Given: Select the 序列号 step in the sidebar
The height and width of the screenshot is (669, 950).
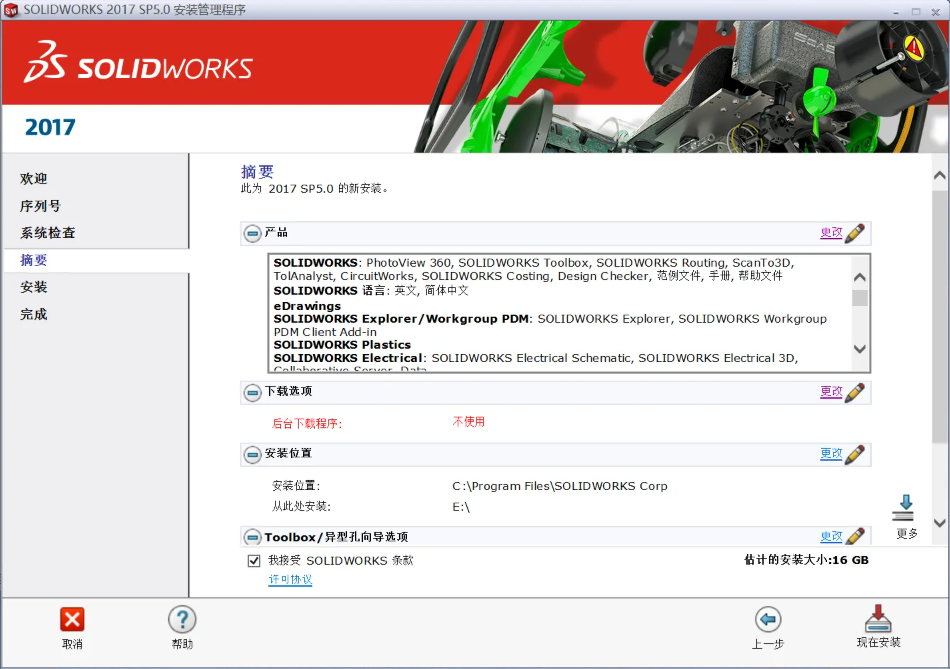Looking at the screenshot, I should (x=40, y=206).
